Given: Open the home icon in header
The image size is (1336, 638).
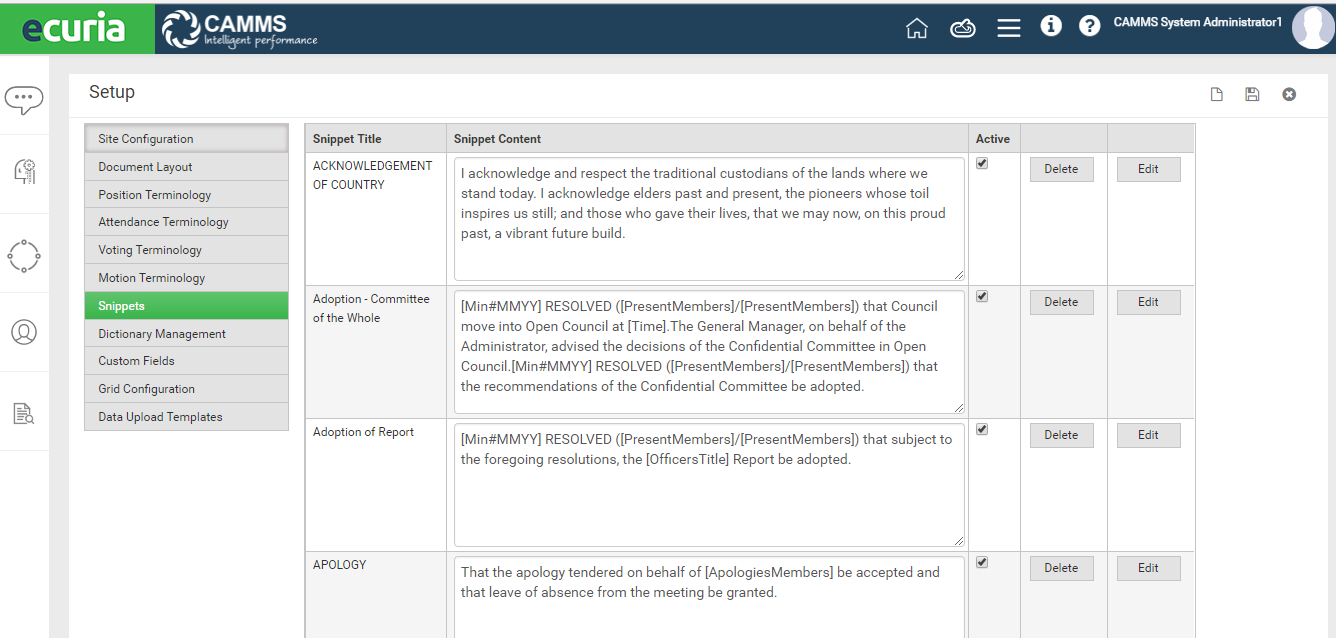Looking at the screenshot, I should tap(916, 28).
